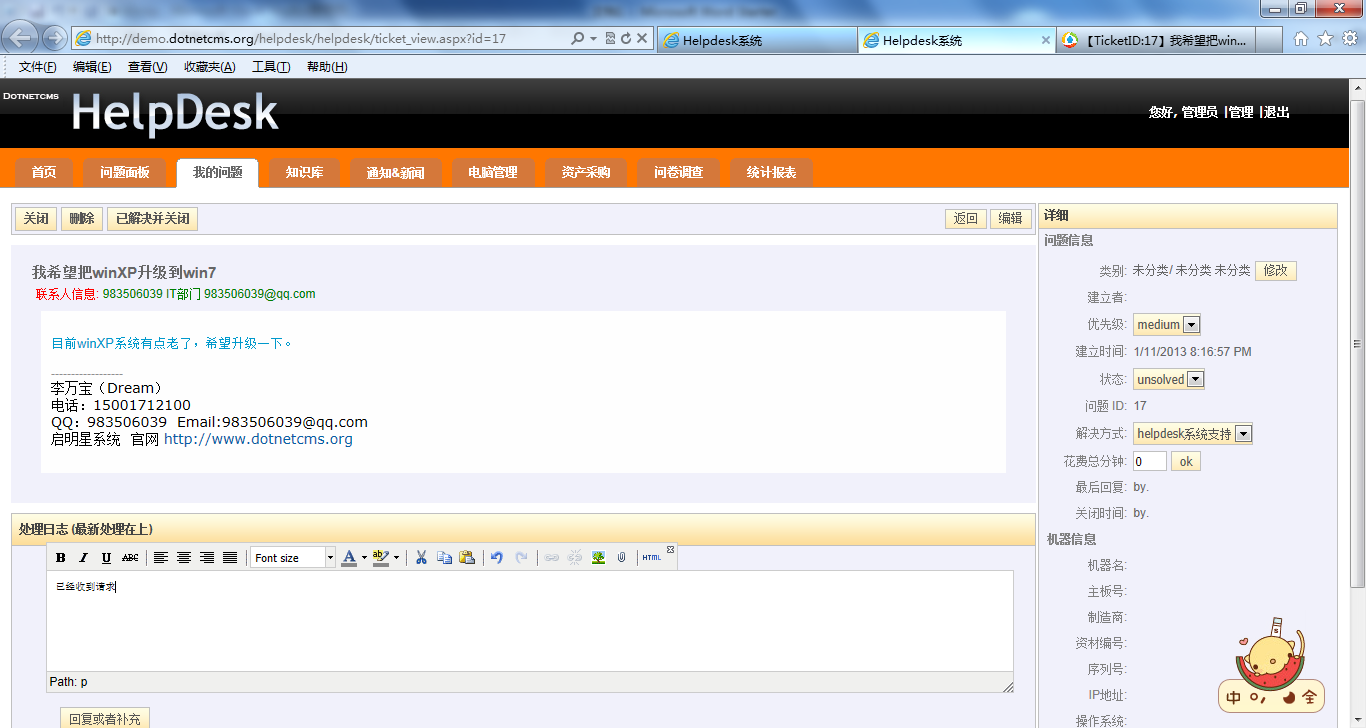Open the 工具(T) menu
The height and width of the screenshot is (728, 1366).
click(271, 67)
